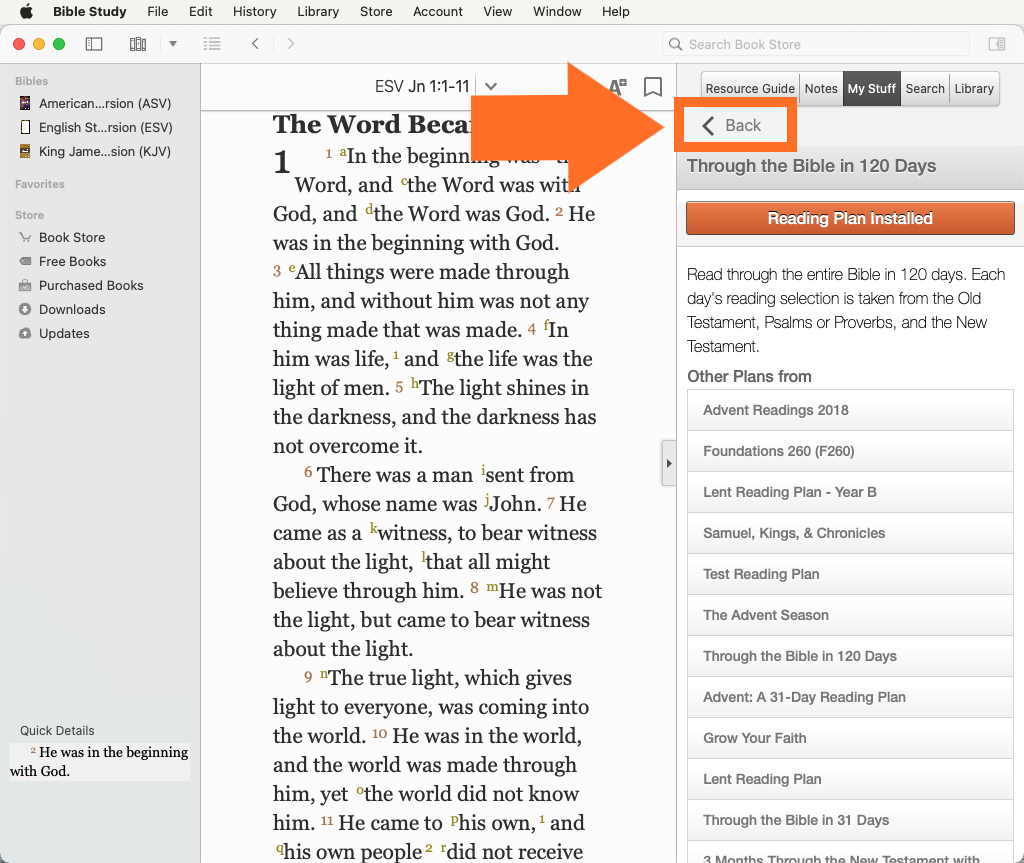Click the Free Books tag icon

coord(25,261)
